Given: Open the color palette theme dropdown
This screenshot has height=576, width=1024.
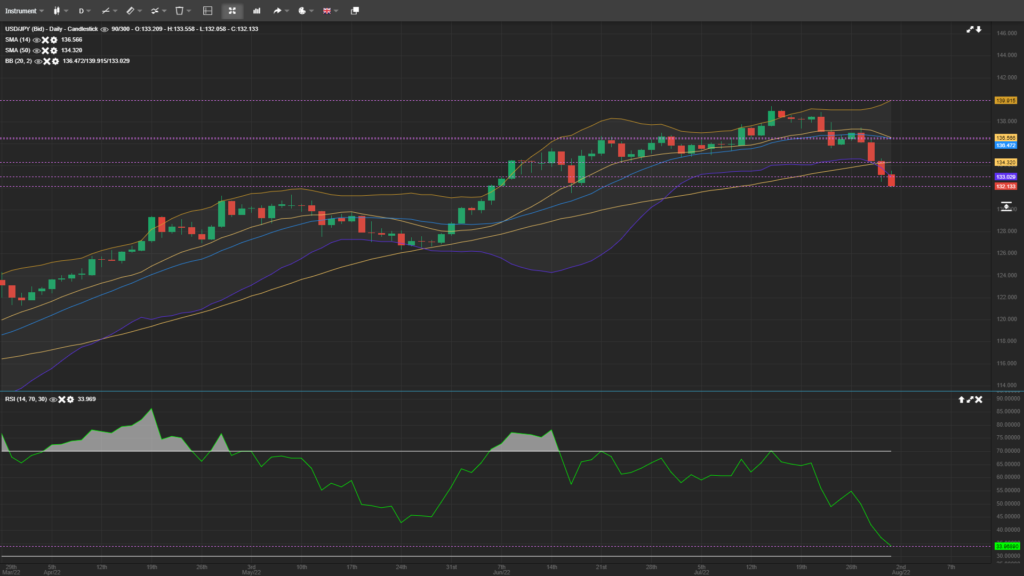Looking at the screenshot, I should click(x=306, y=10).
